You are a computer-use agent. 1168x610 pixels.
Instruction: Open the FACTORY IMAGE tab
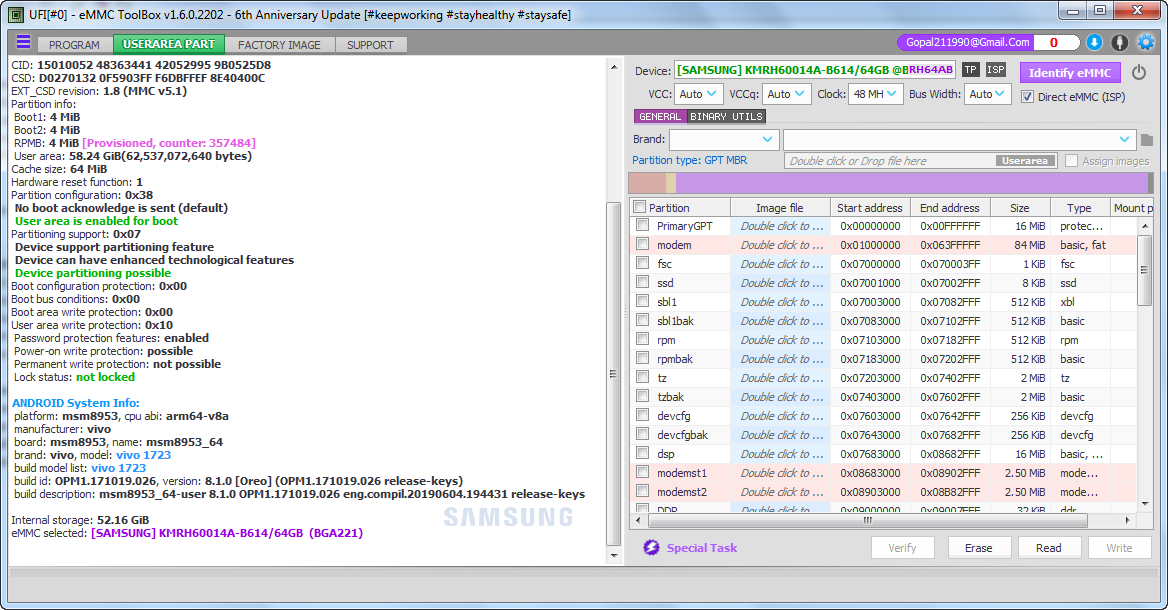279,45
